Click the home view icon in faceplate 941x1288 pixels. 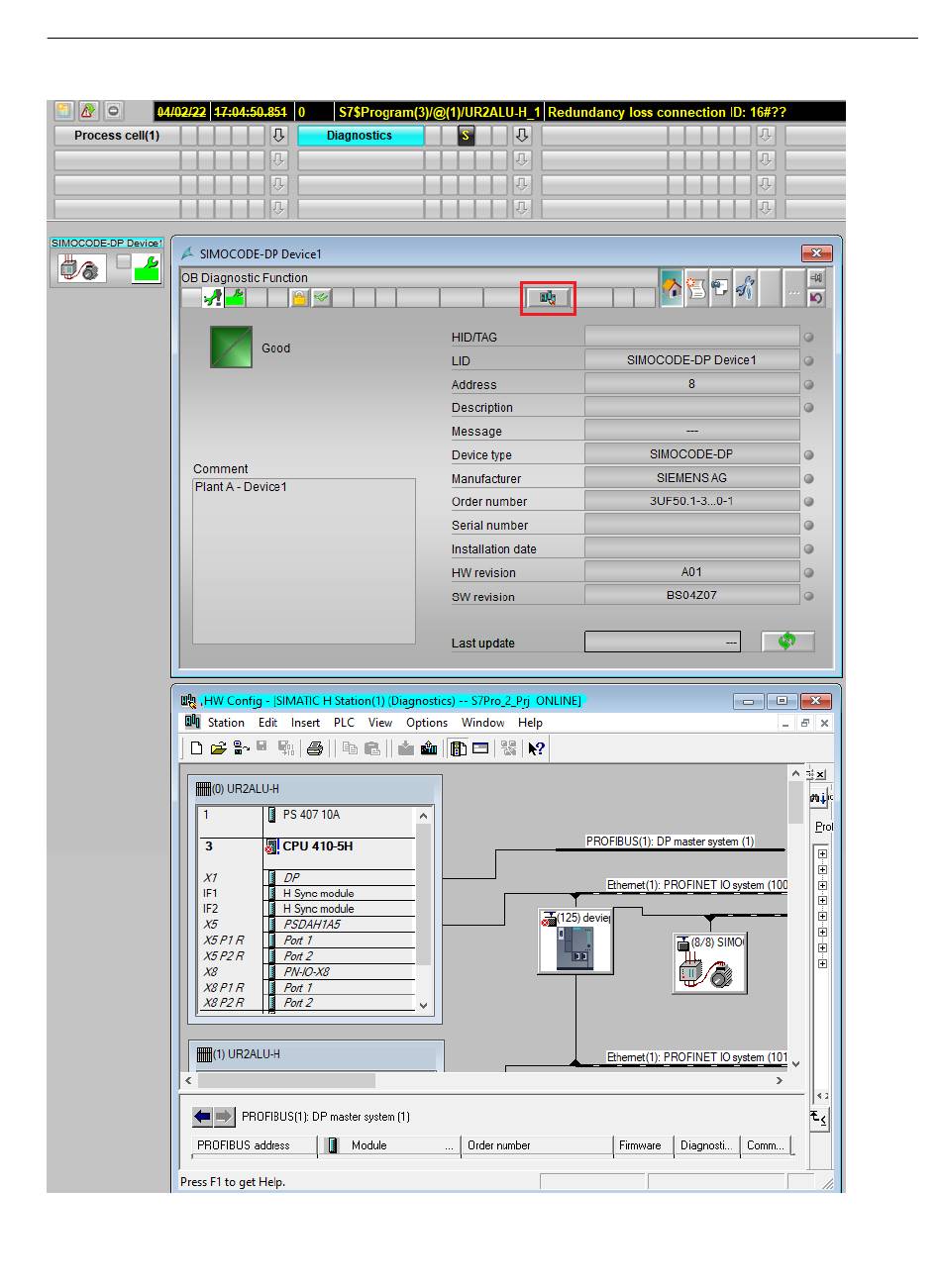(x=673, y=288)
